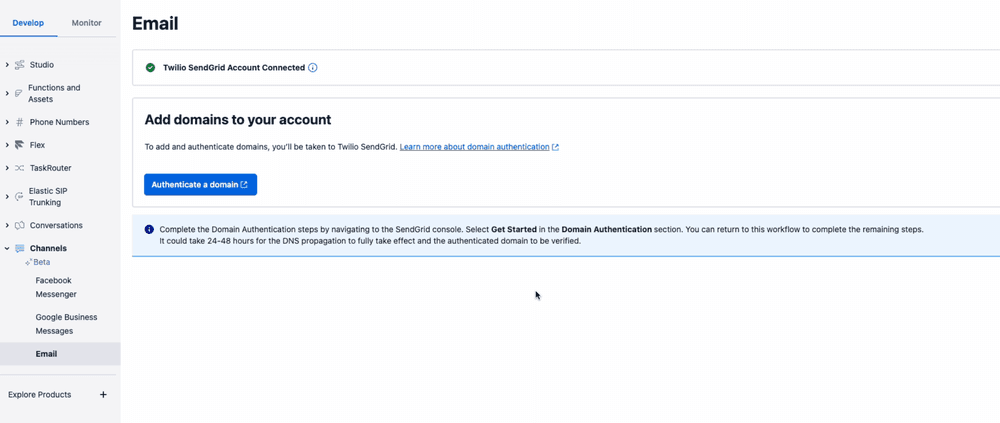Viewport: 1000px width, 423px height.
Task: Expand the Functions and Assets chevron
Action: click(6, 94)
